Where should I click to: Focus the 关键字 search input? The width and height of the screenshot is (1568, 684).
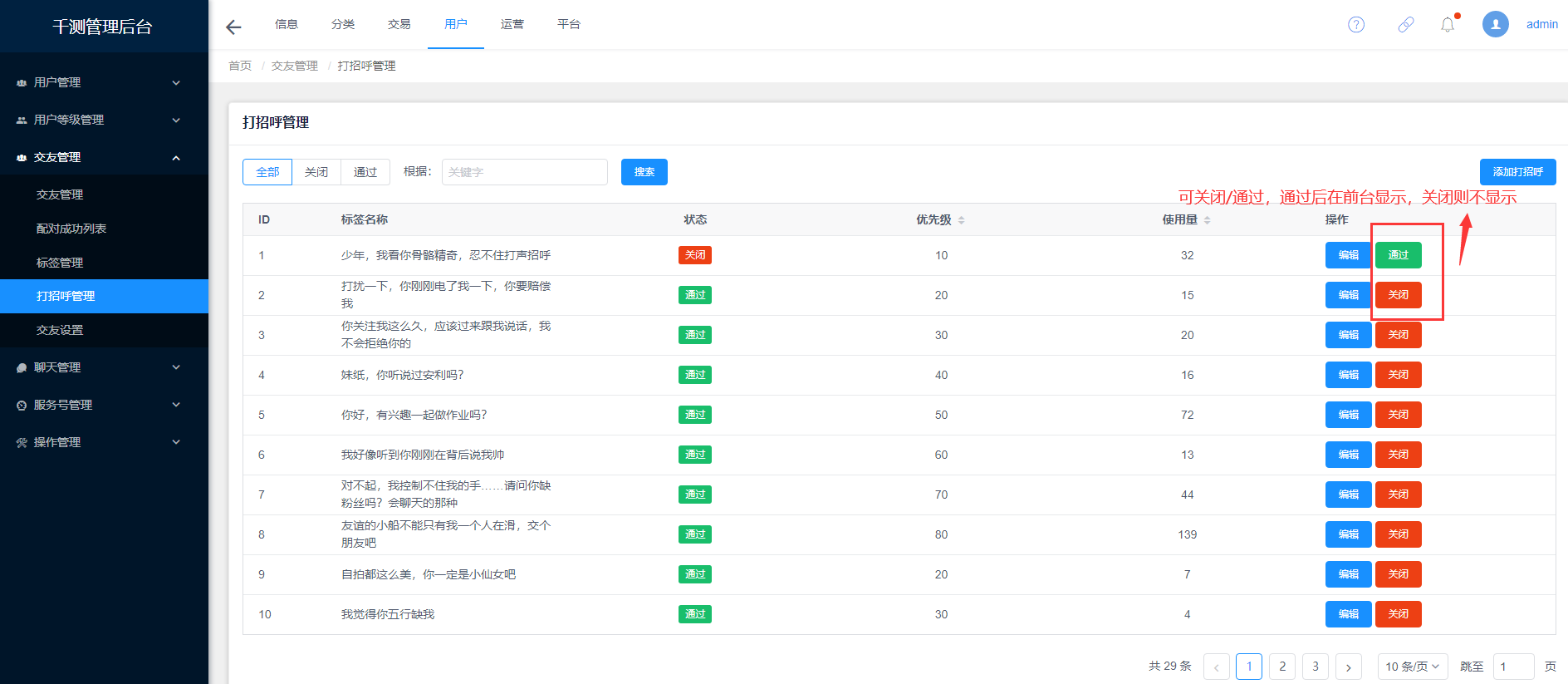525,172
